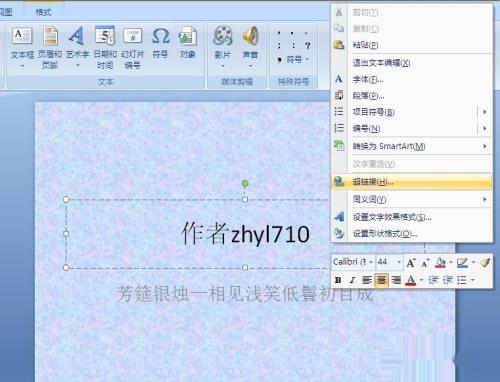
Task: Decrease indent level in mini toolbar
Action: (x=433, y=280)
